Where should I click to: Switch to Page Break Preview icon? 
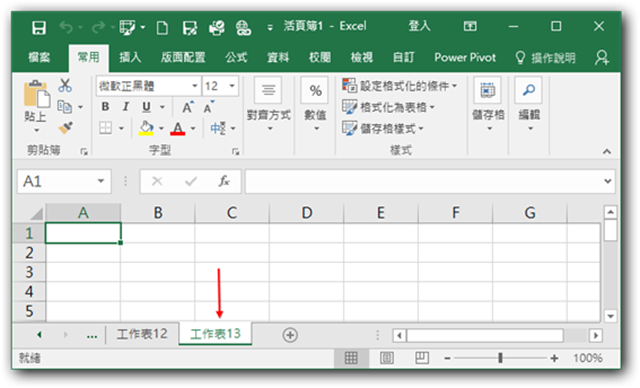click(422, 358)
